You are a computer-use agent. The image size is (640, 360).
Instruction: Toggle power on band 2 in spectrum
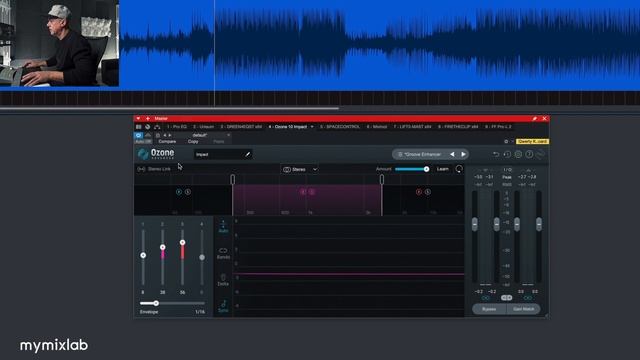[x=303, y=191]
